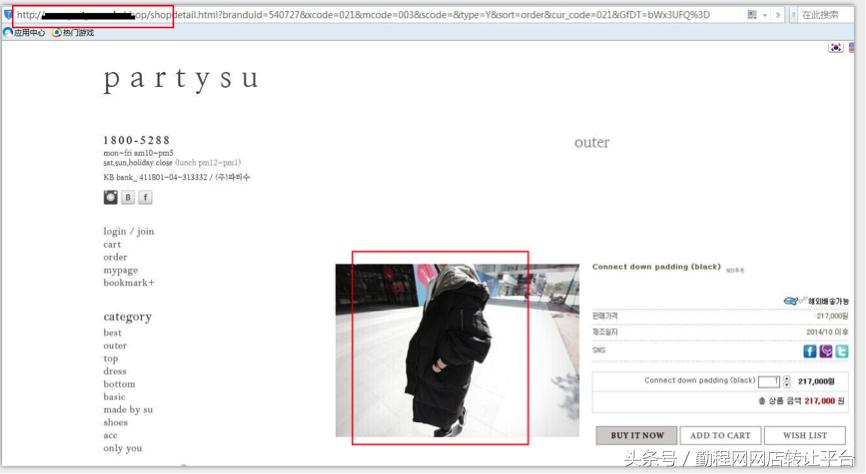Select the shoes category

[x=115, y=423]
